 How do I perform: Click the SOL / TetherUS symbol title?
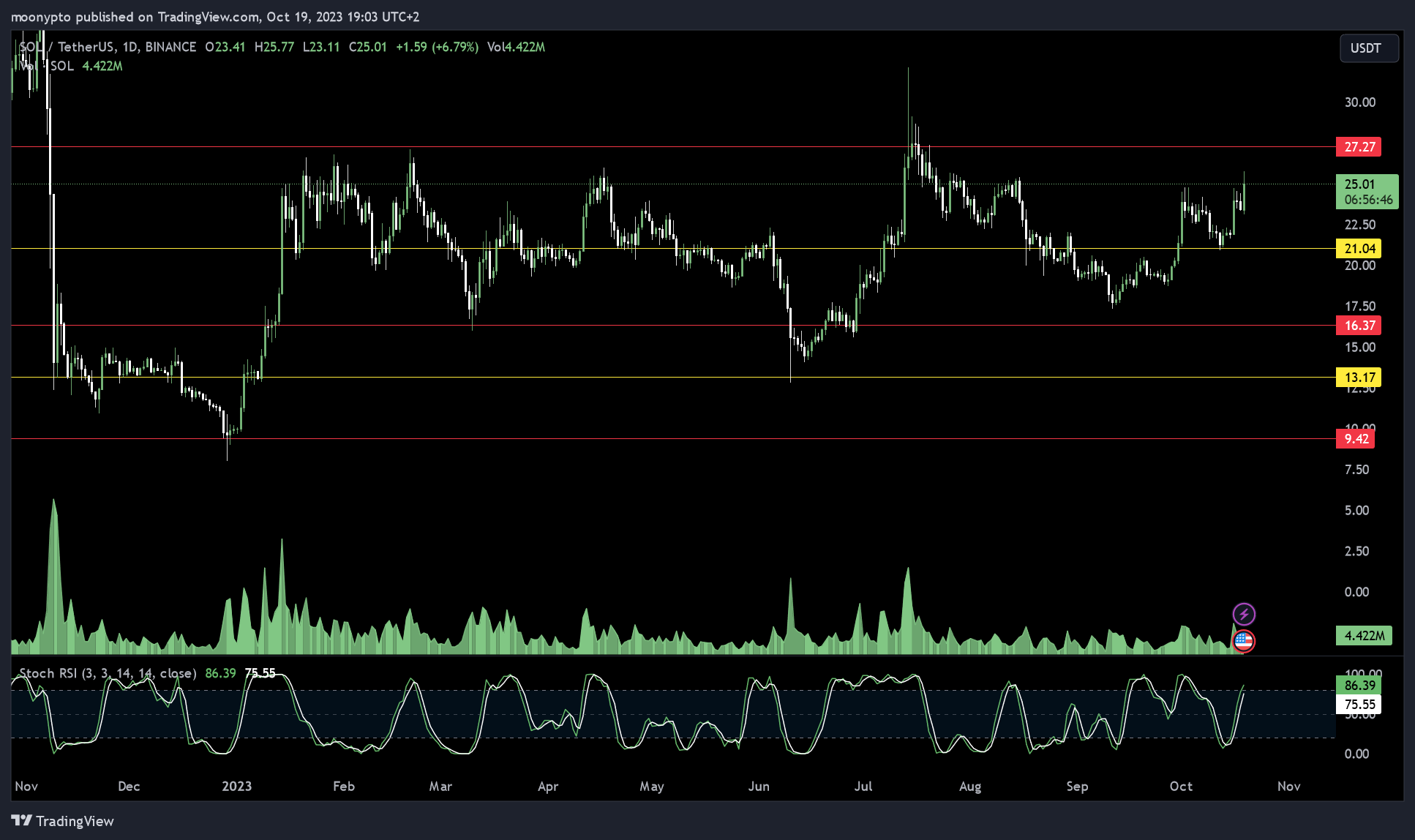tap(108, 47)
